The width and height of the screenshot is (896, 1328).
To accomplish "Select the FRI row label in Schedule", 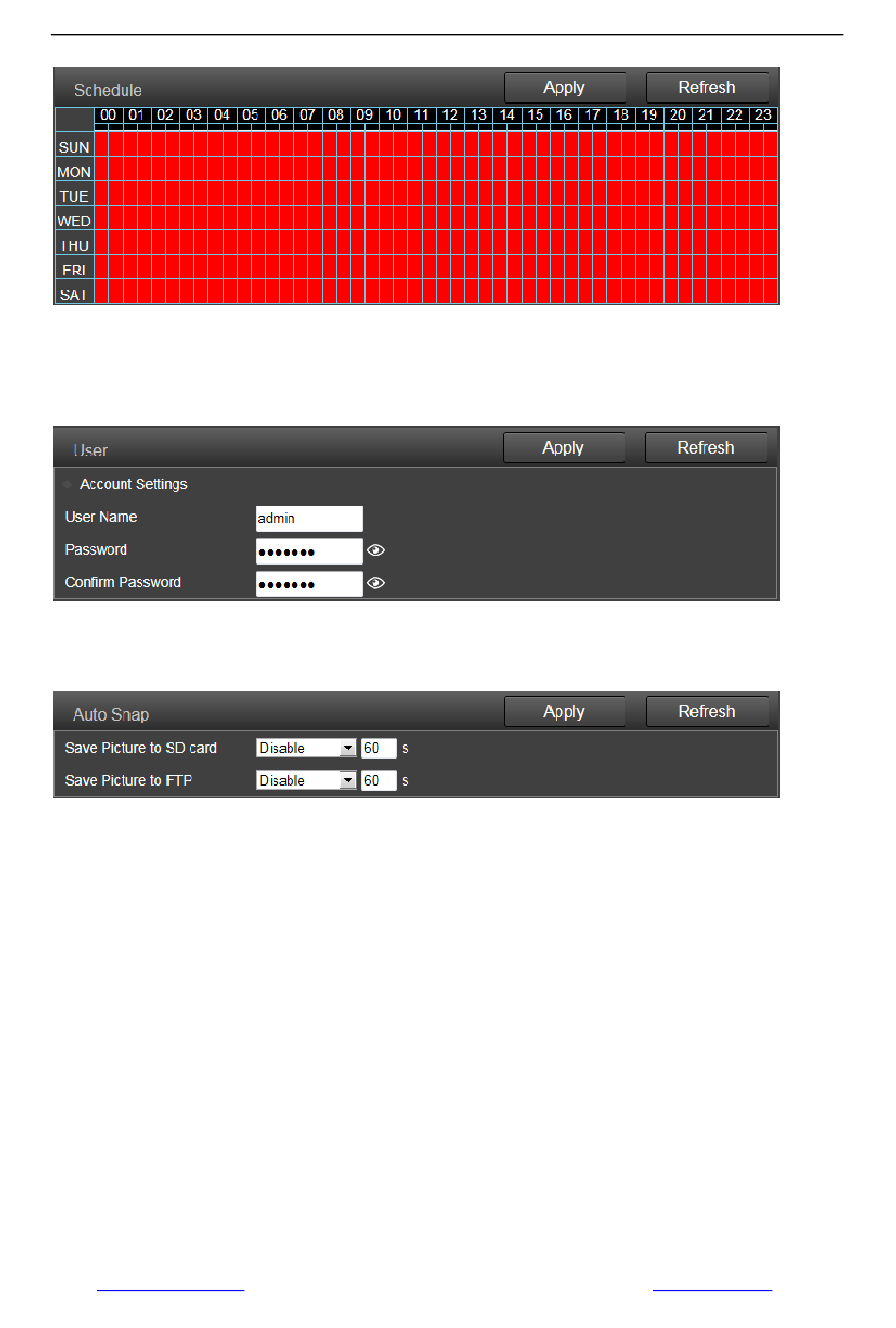I will pos(75,271).
